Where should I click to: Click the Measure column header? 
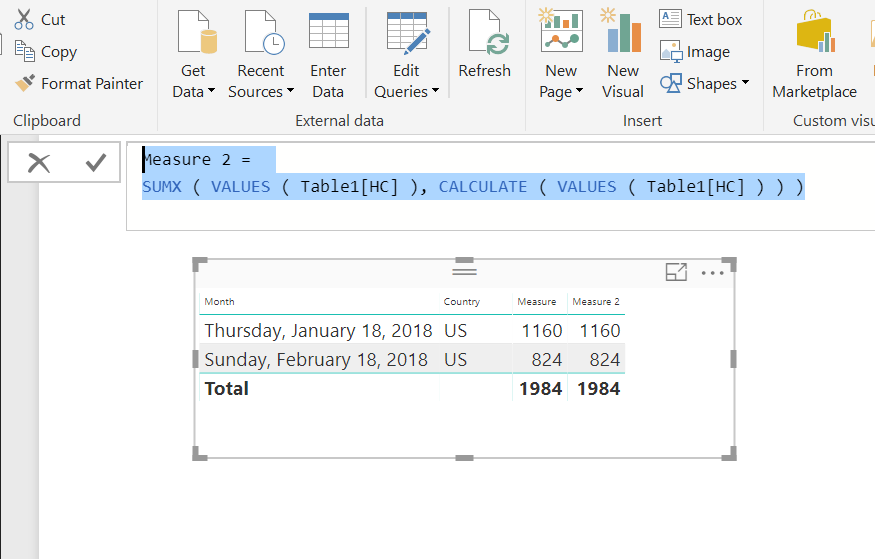tap(536, 301)
